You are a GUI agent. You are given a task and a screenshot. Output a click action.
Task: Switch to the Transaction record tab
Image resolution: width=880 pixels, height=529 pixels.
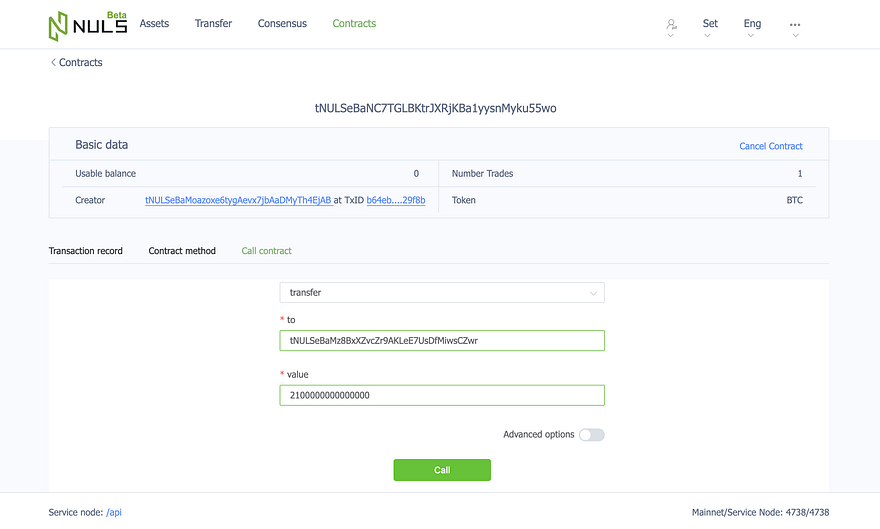point(85,251)
